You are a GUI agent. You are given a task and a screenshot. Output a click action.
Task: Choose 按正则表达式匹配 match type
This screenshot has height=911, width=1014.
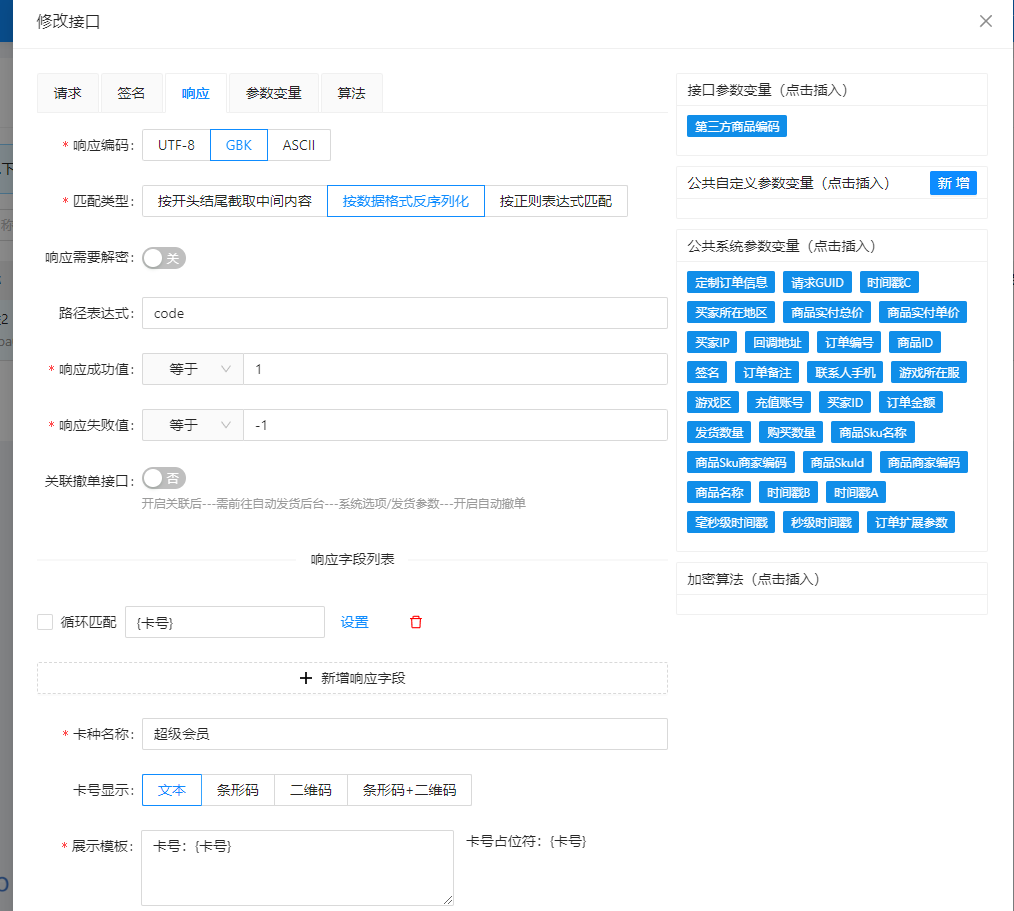[556, 201]
